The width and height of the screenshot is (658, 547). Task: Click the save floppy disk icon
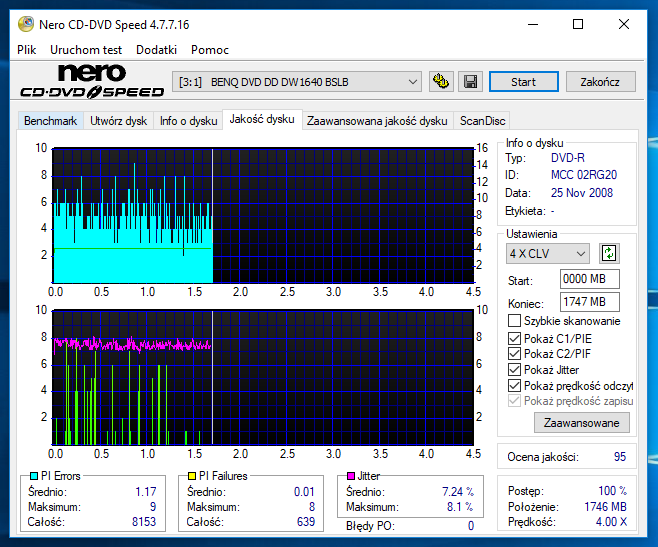(x=470, y=81)
